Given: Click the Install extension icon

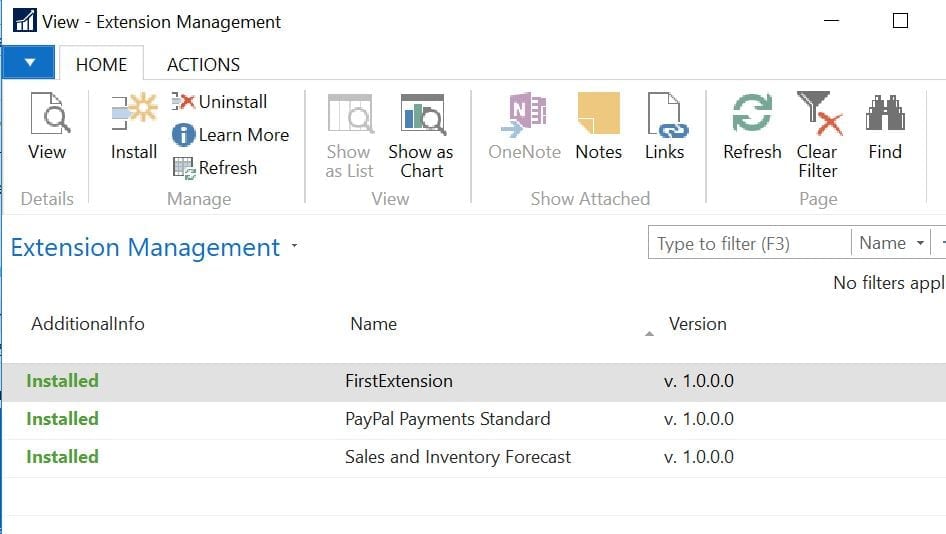Looking at the screenshot, I should (134, 126).
